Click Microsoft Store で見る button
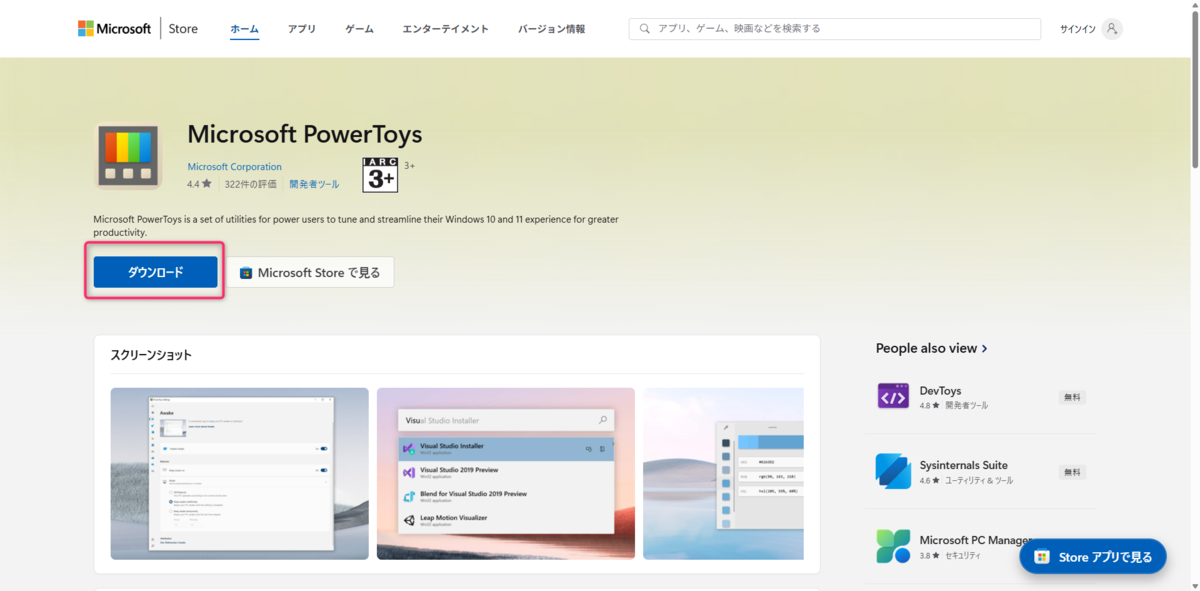1200x591 pixels. (311, 272)
